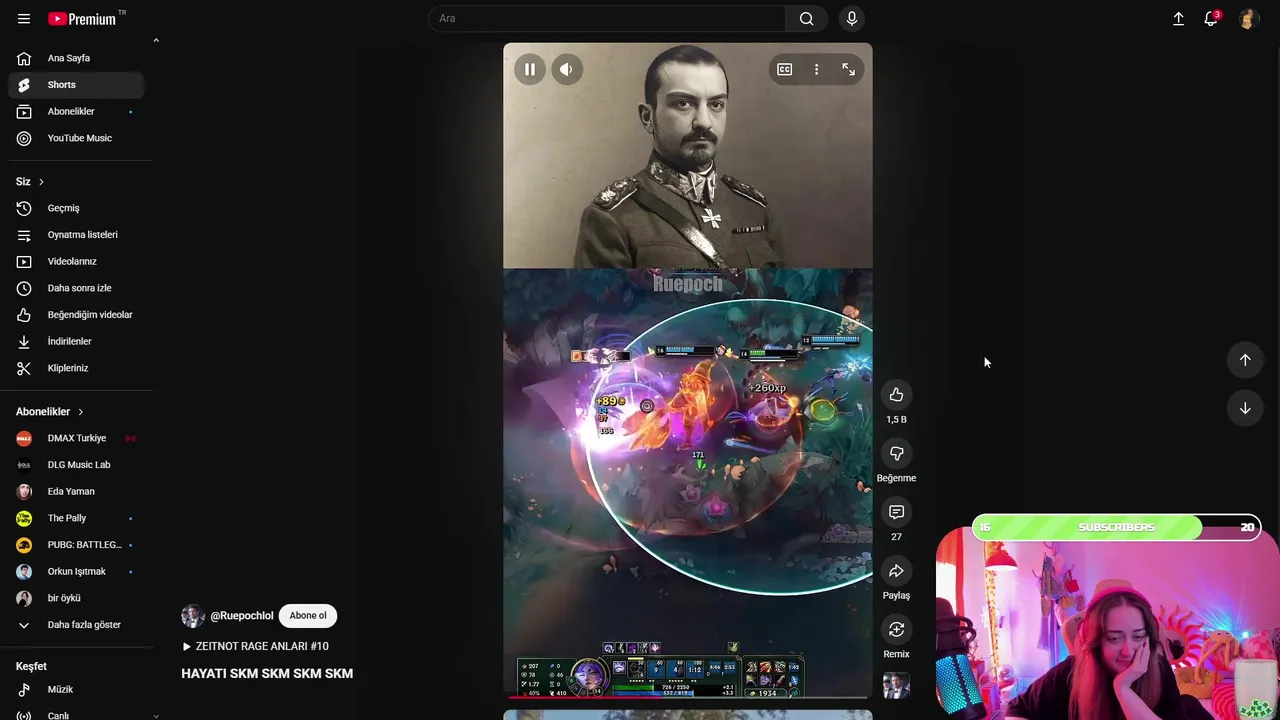Open İndirilenler
Image resolution: width=1280 pixels, height=720 pixels.
pyautogui.click(x=76, y=341)
